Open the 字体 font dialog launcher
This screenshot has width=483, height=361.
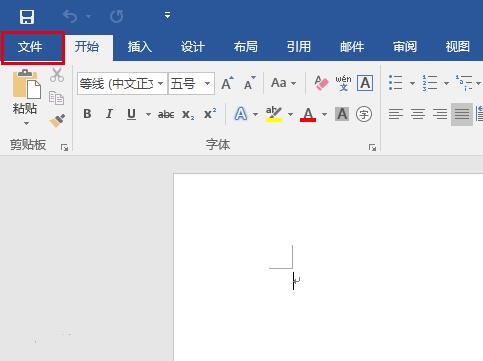coord(372,147)
